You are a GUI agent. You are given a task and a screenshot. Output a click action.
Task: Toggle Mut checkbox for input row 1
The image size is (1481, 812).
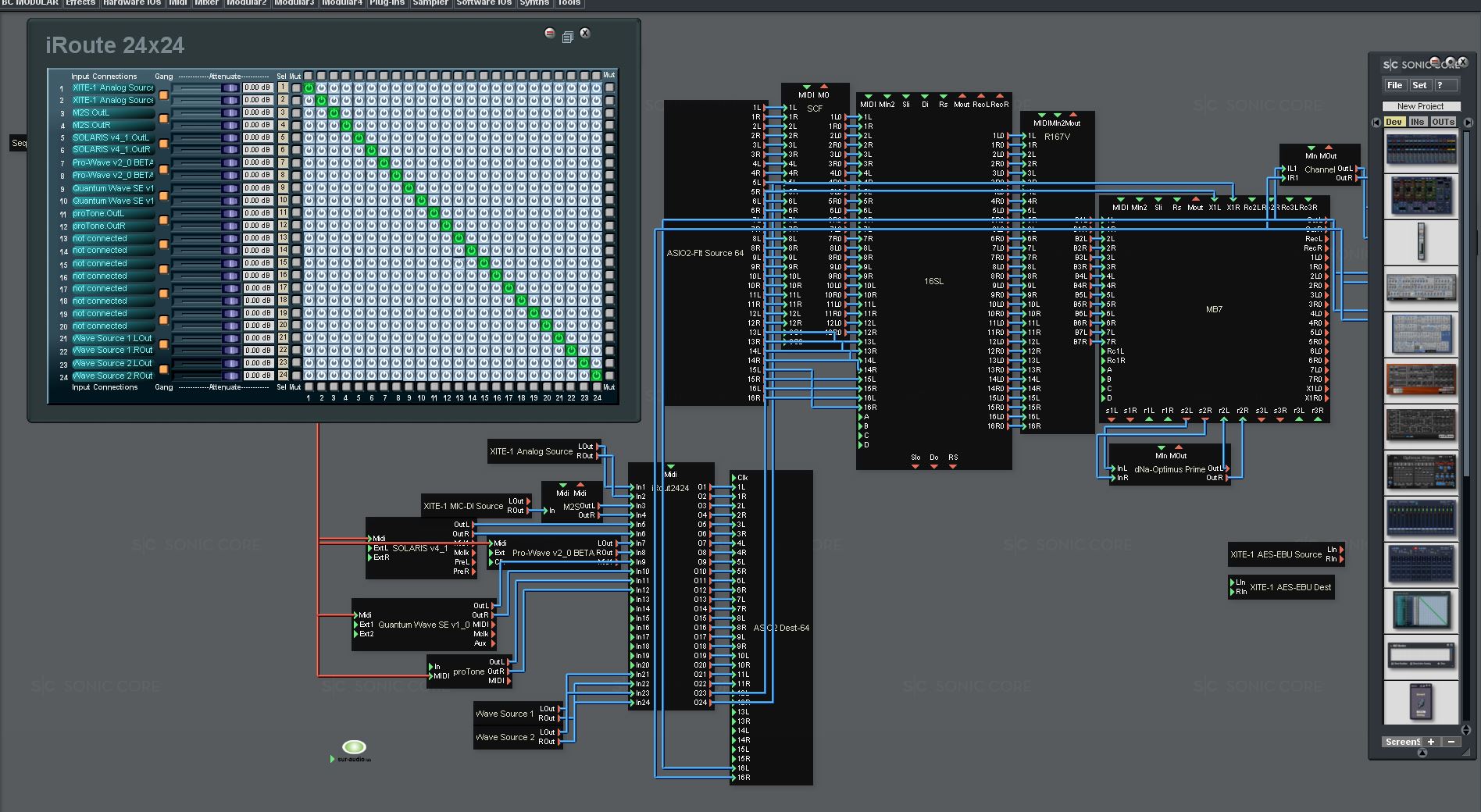296,88
